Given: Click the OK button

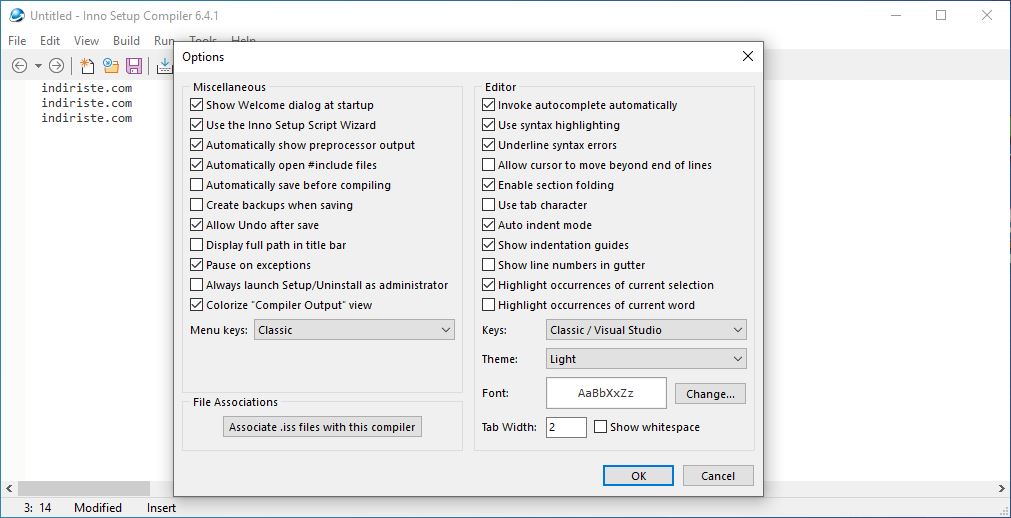Looking at the screenshot, I should (638, 476).
